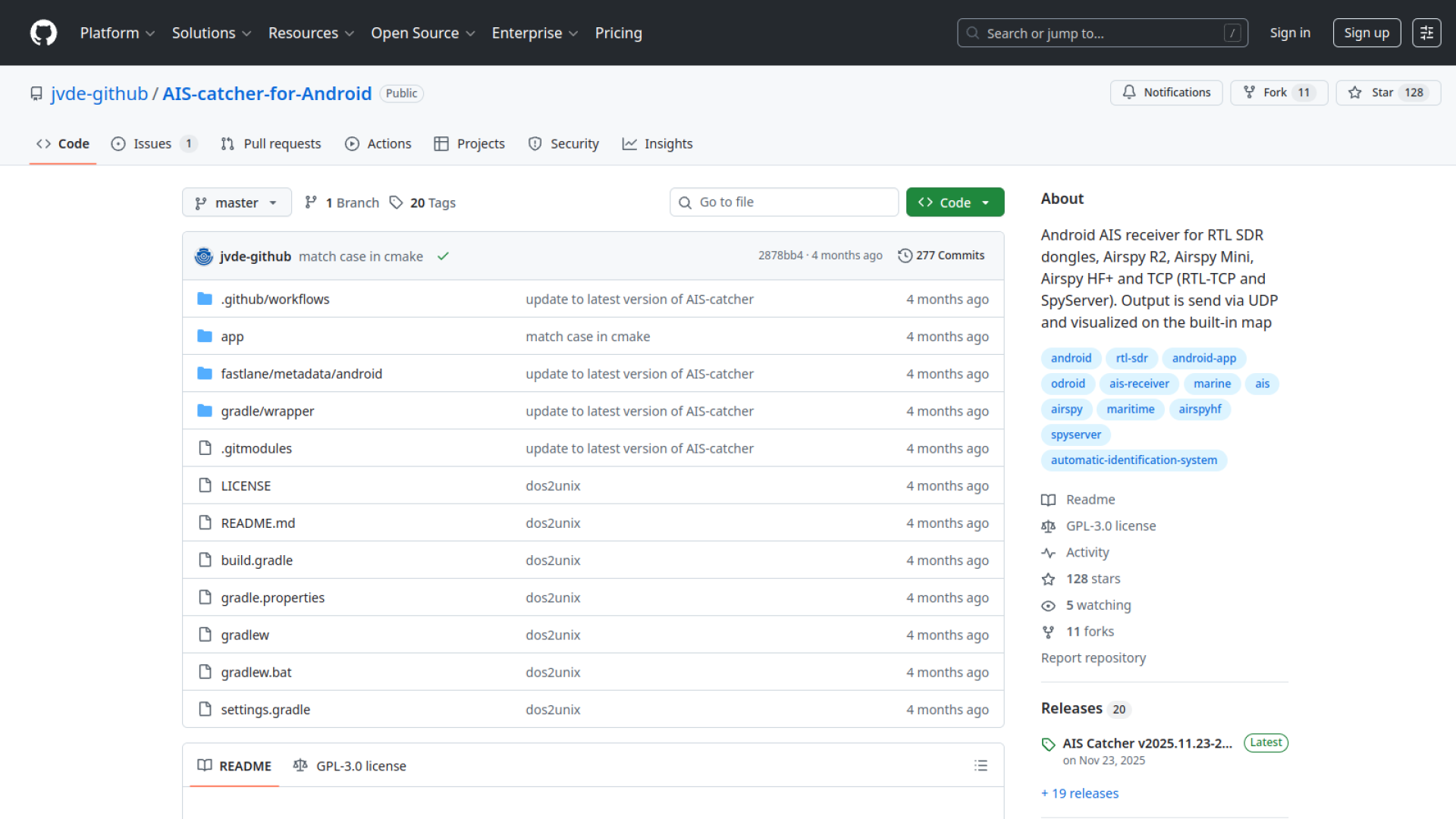Click the LICENSE file icon
This screenshot has width=1456, height=819.
(205, 485)
